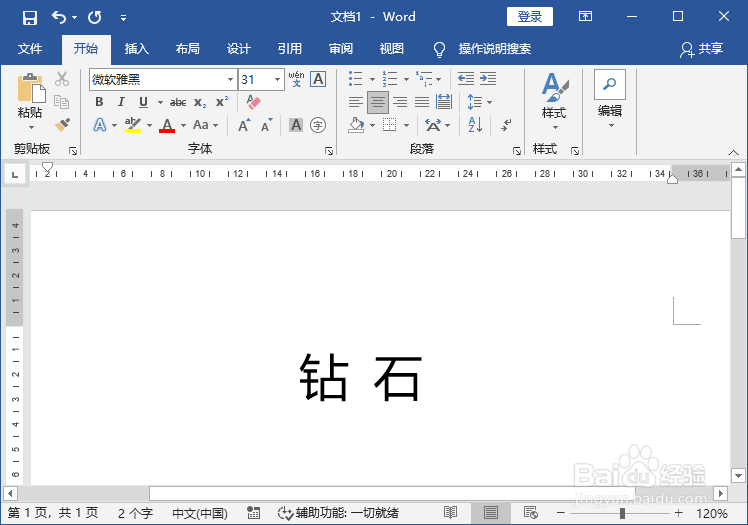This screenshot has width=748, height=525.
Task: Decrease font size with the smaller A icon
Action: tap(267, 125)
